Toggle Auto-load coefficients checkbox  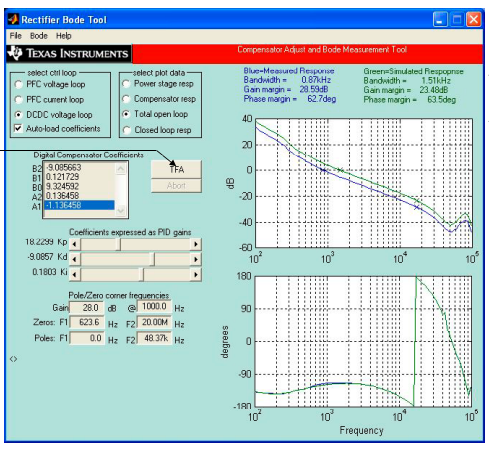(18, 128)
